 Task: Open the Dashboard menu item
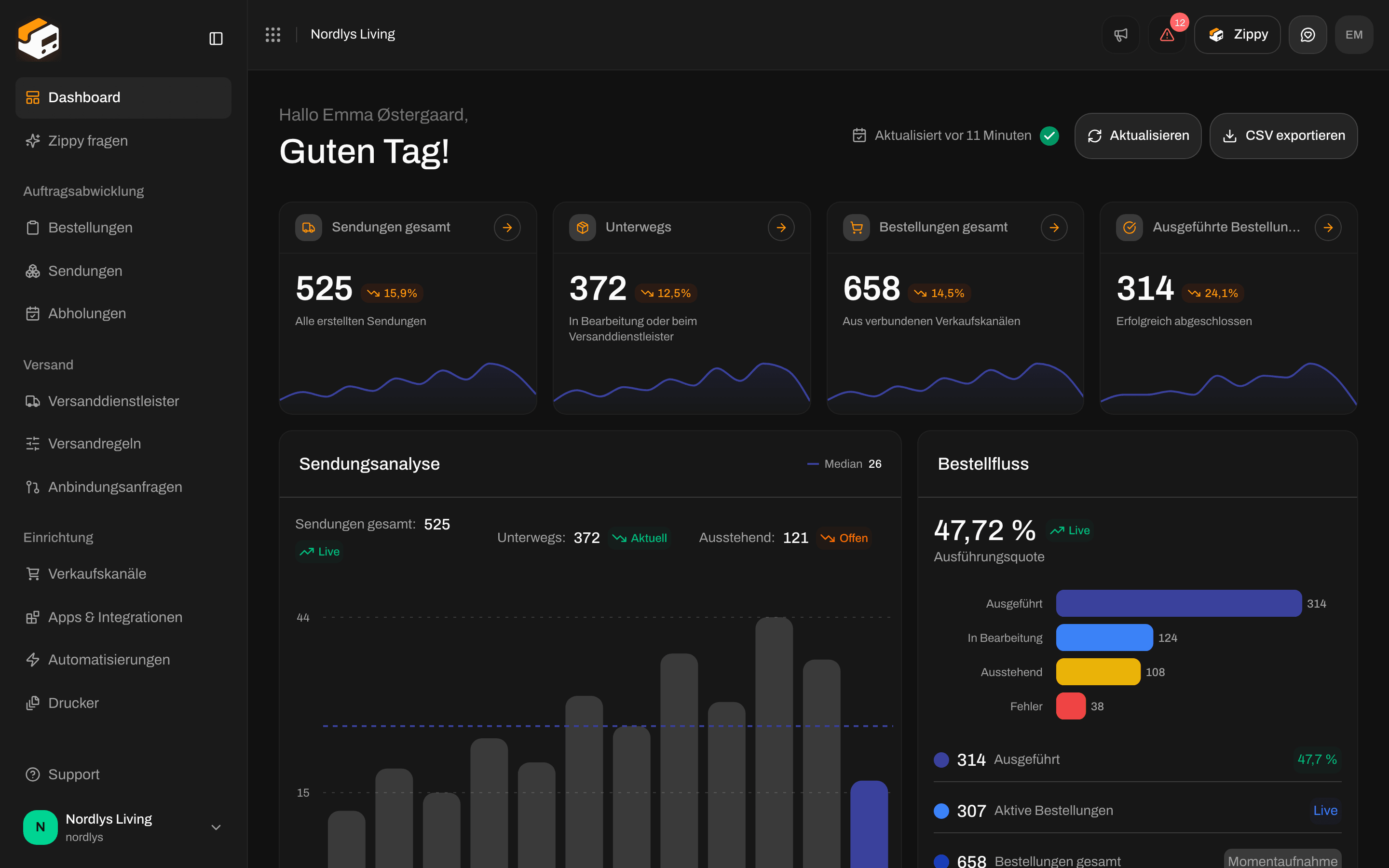click(x=123, y=97)
